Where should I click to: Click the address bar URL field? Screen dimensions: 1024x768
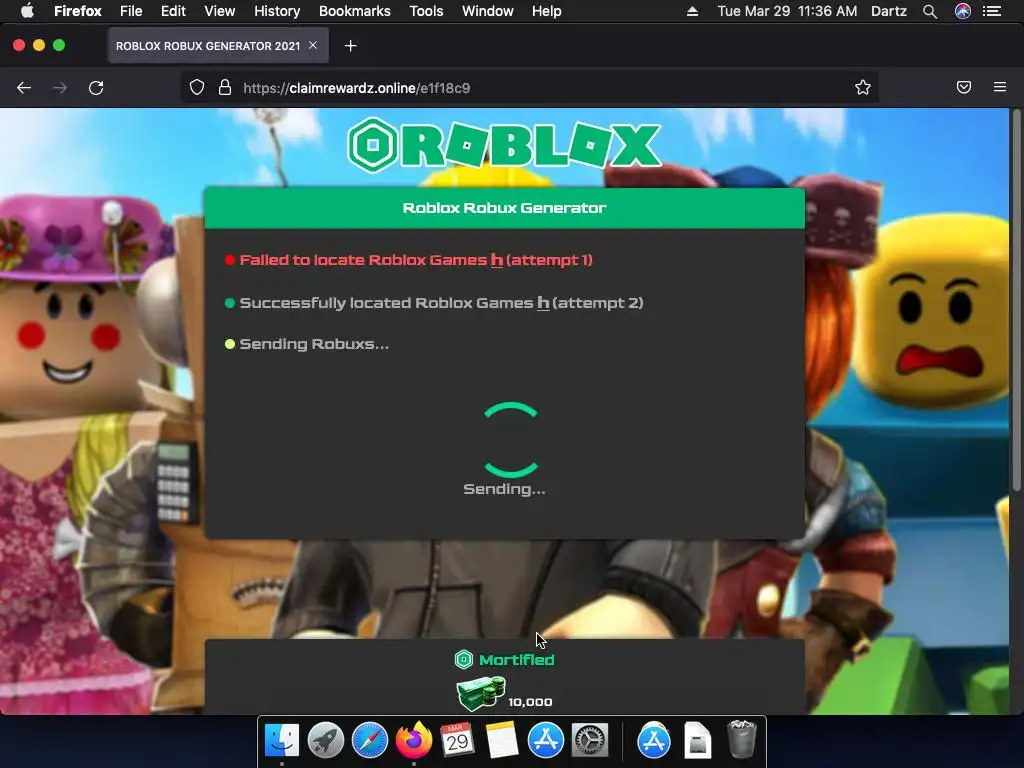click(529, 88)
